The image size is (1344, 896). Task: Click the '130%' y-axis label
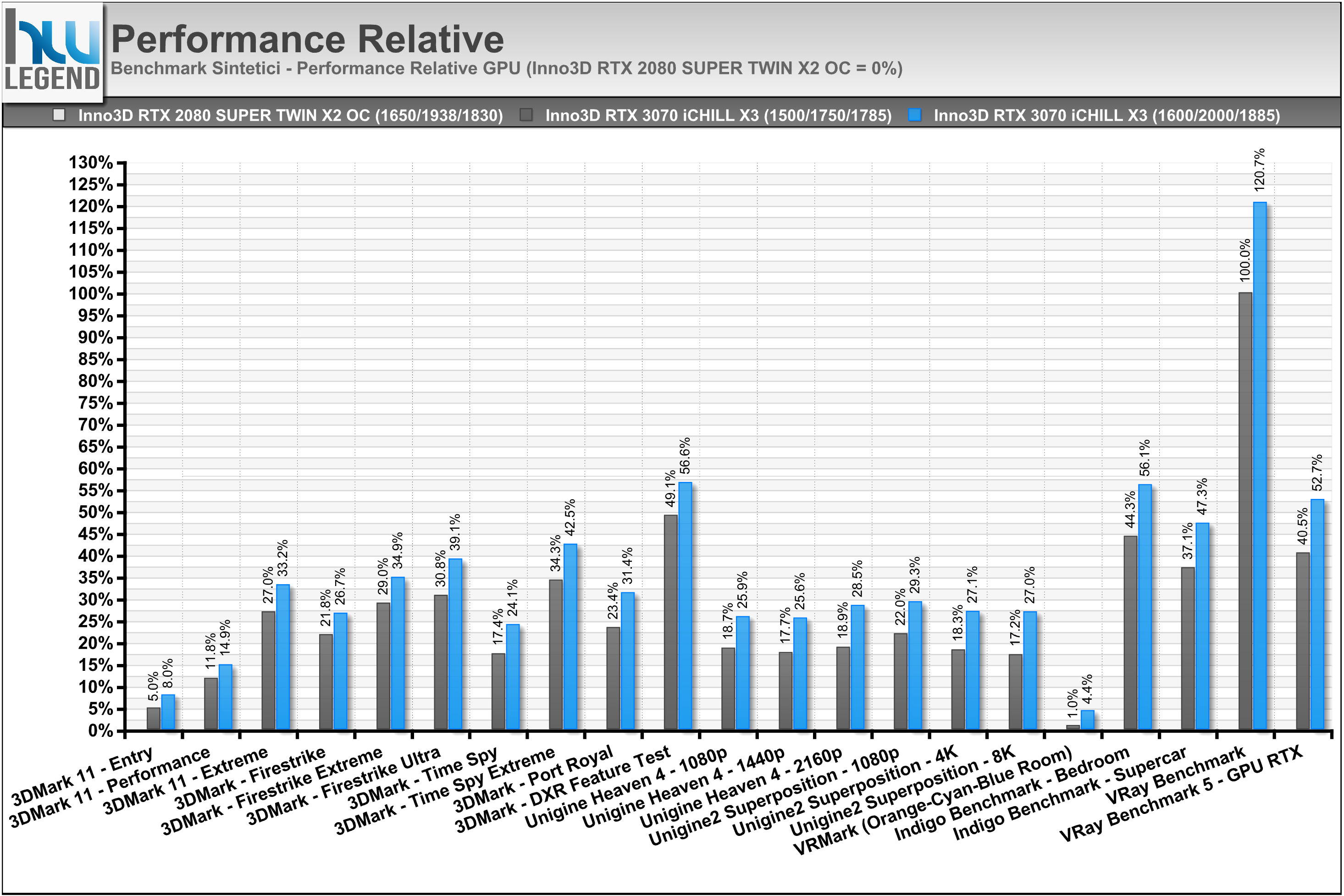[x=91, y=162]
